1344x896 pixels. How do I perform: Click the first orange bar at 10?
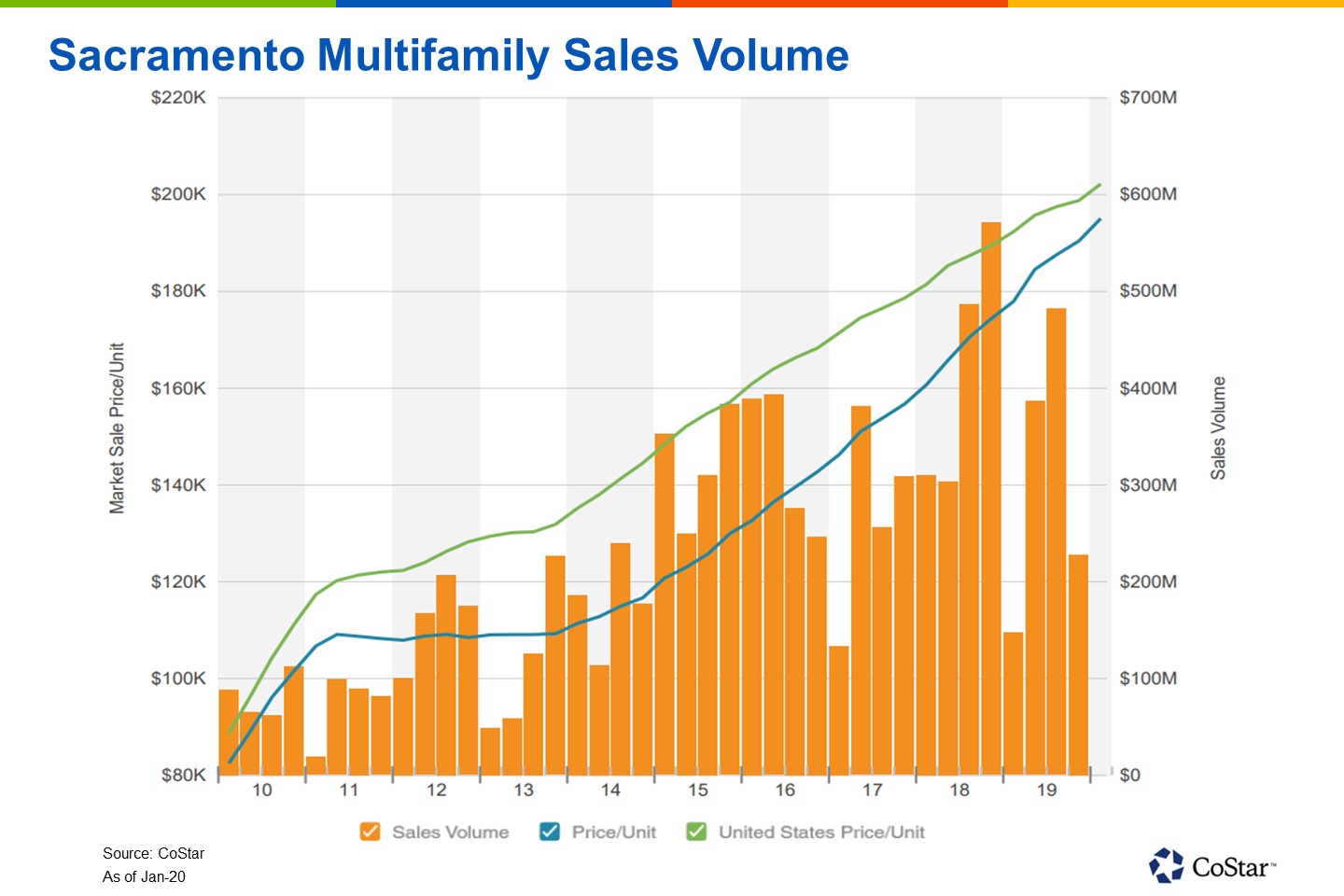228,733
